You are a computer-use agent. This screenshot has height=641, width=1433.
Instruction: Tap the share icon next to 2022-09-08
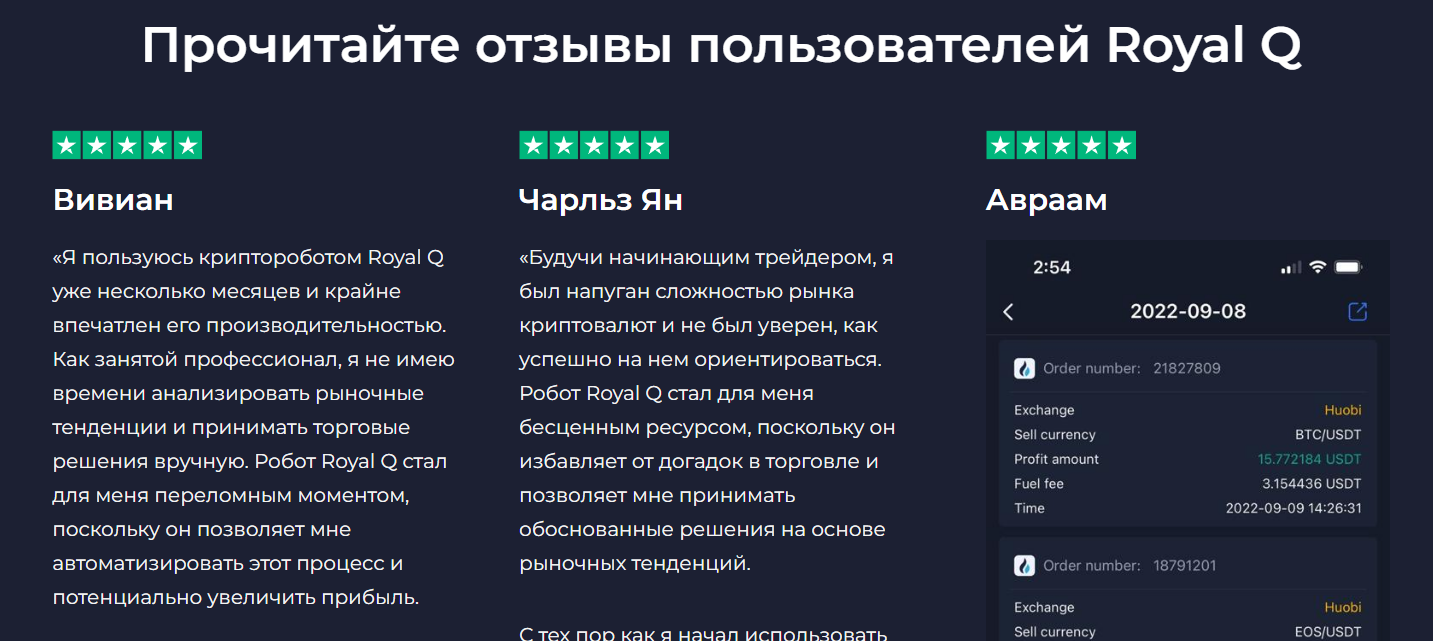point(1357,312)
